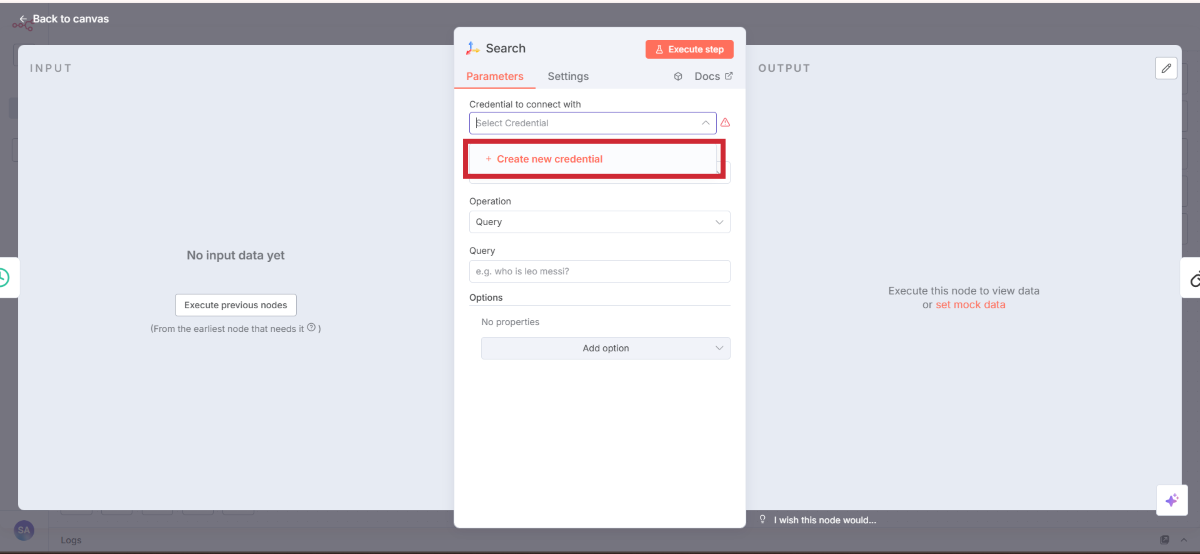Click the cube icon beside Docs
This screenshot has height=554, width=1200.
tap(678, 77)
